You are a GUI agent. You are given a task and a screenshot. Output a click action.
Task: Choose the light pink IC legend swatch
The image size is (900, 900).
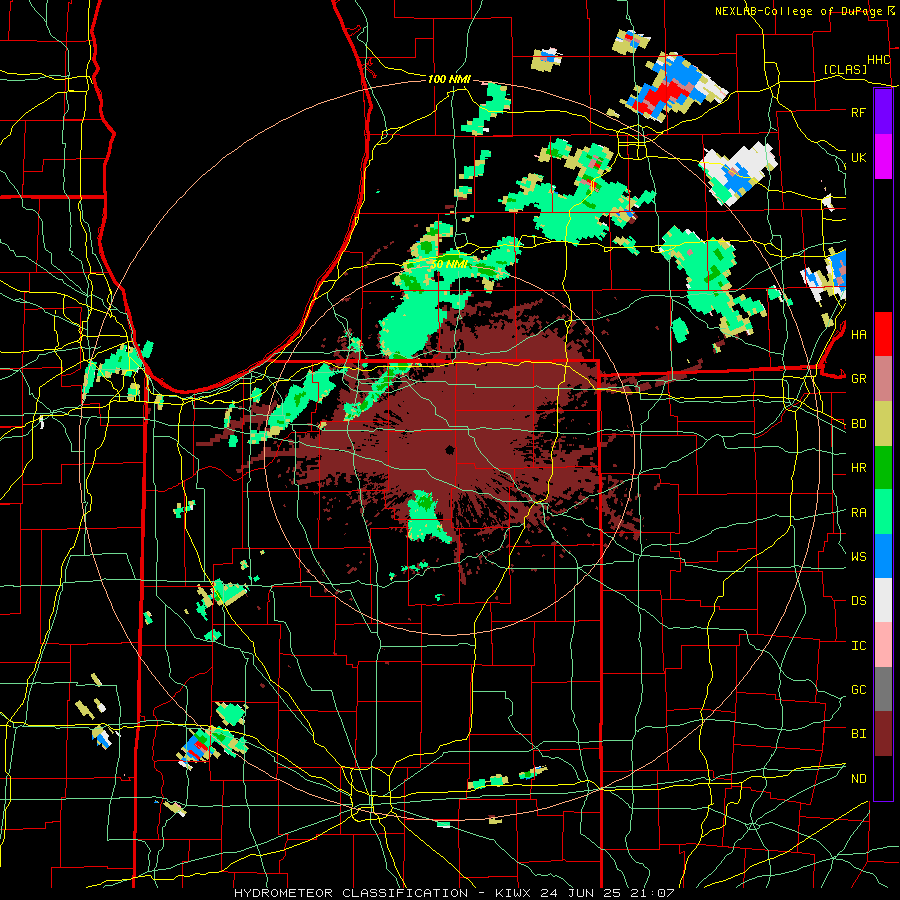883,645
